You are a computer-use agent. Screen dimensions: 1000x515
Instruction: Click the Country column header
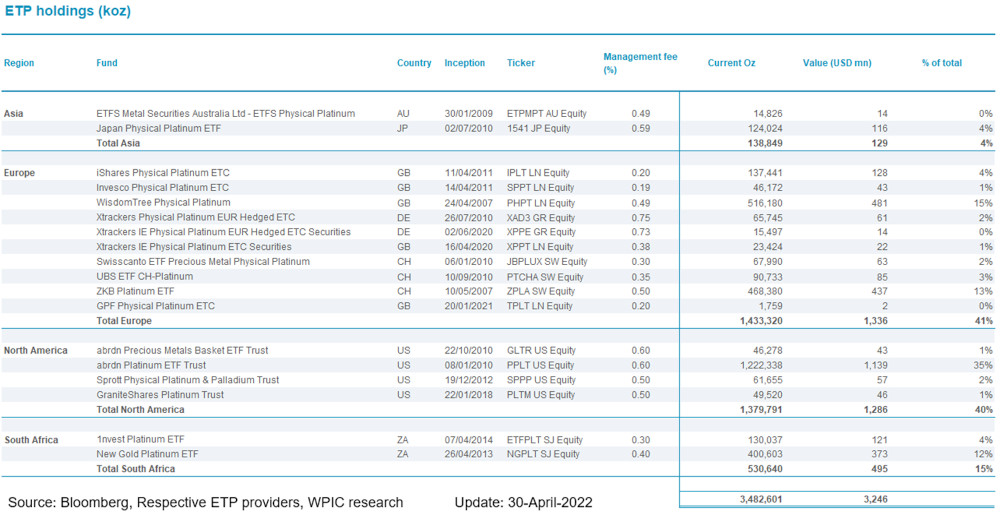(x=414, y=63)
